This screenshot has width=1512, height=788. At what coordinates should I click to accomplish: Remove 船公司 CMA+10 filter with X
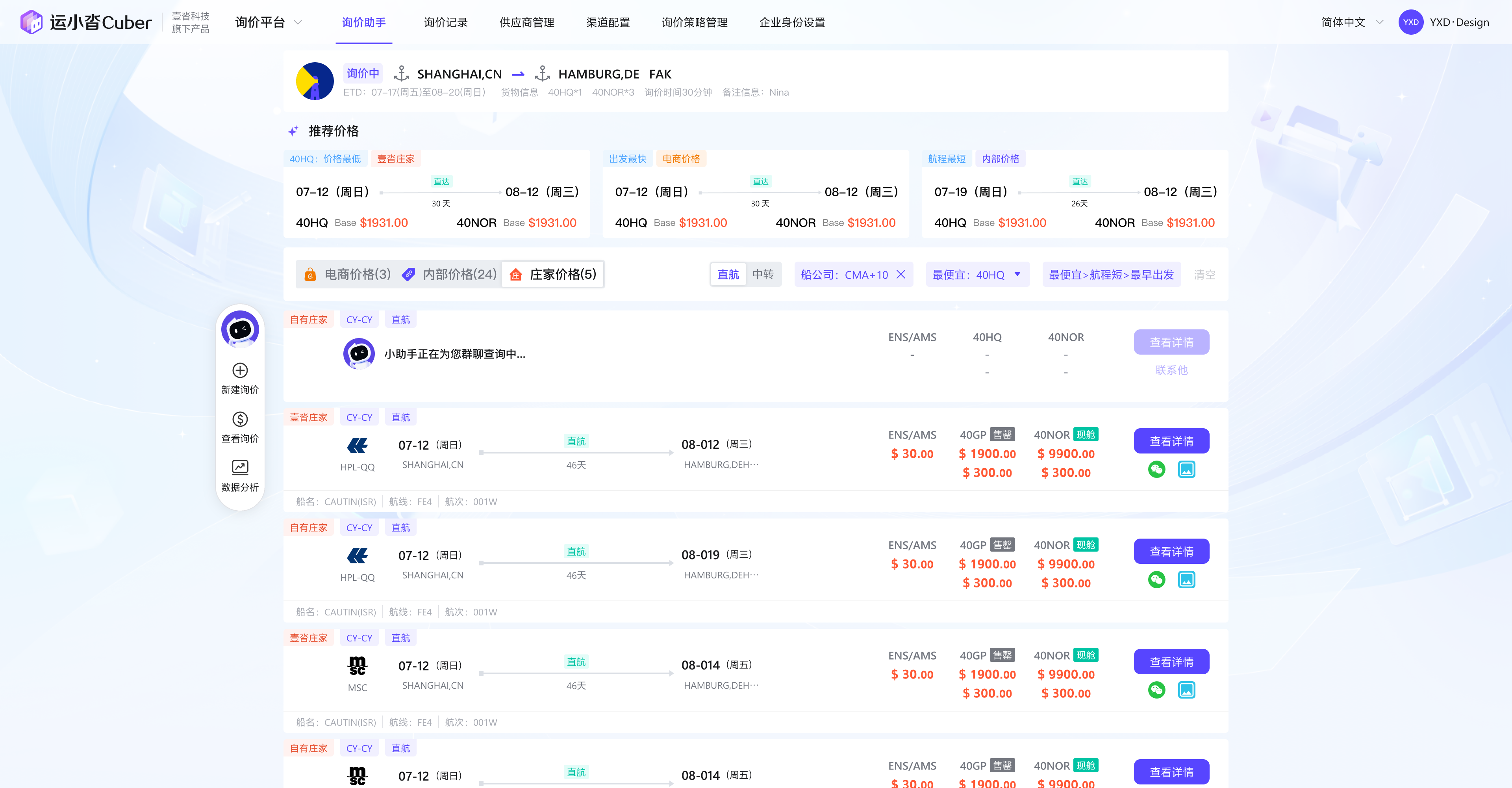click(x=901, y=275)
